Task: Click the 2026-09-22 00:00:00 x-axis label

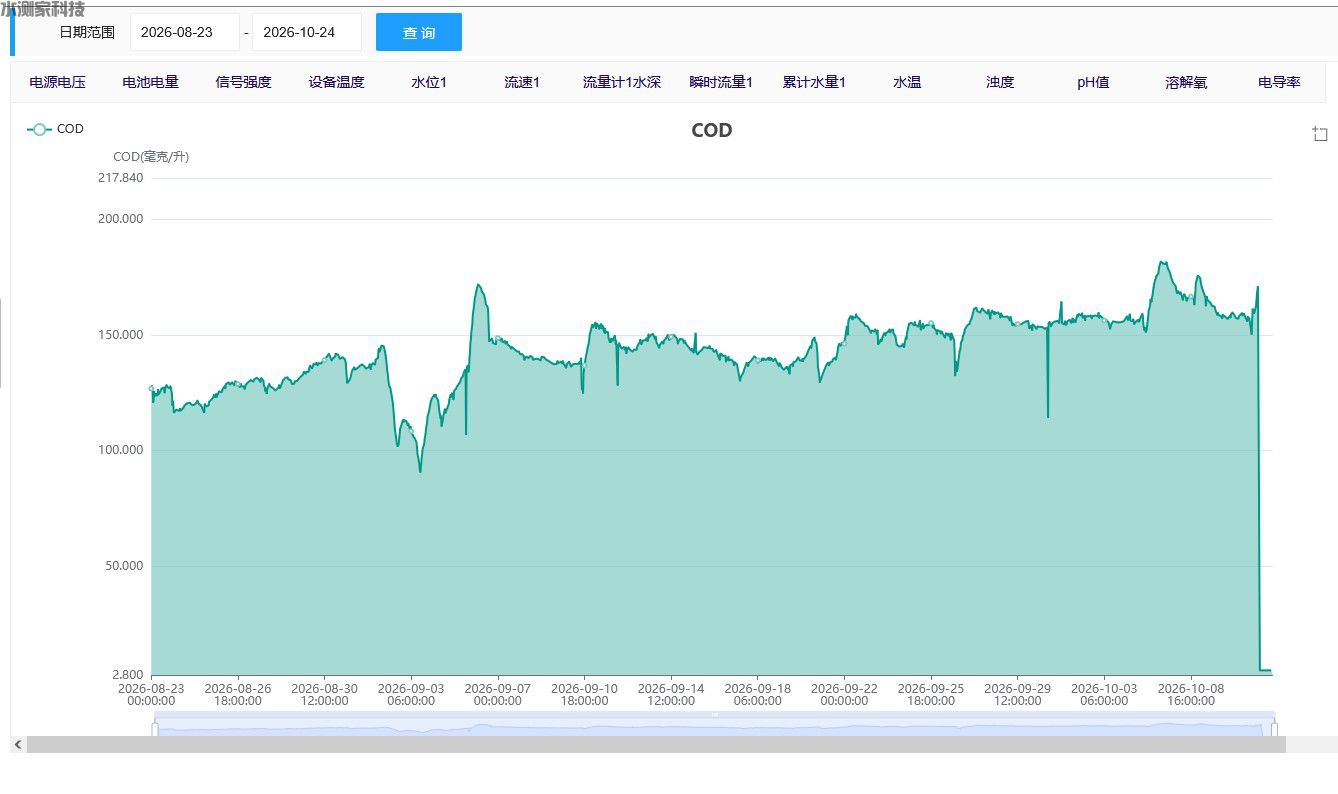Action: pos(844,695)
